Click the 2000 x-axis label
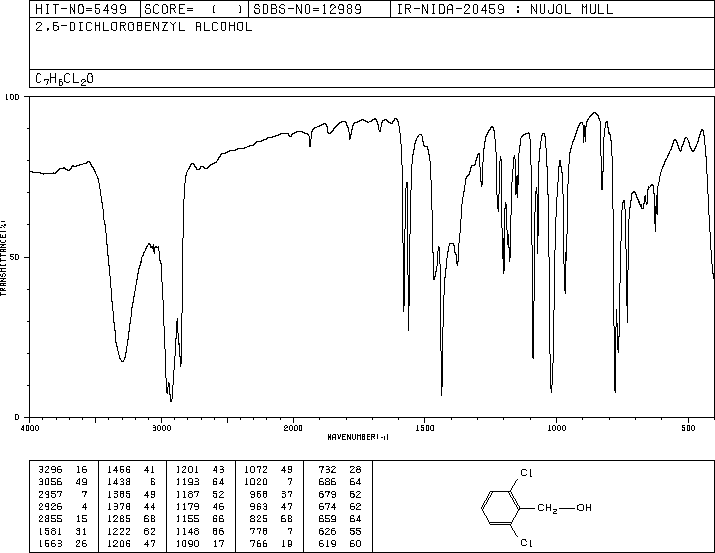Viewport: 715px width, 553px height. 293,428
